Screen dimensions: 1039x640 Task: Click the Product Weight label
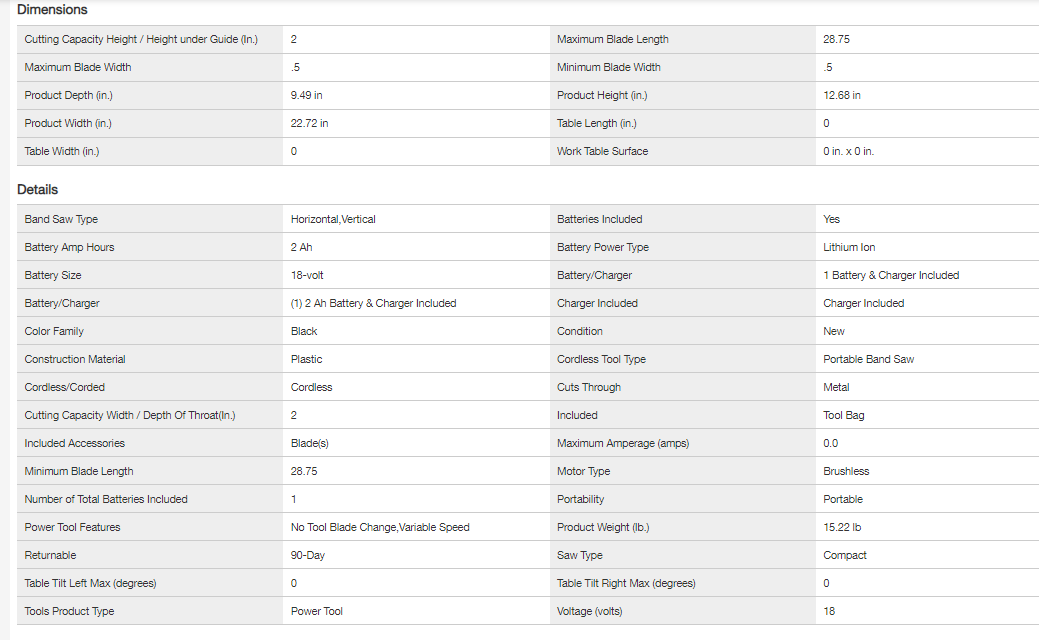[x=602, y=527]
